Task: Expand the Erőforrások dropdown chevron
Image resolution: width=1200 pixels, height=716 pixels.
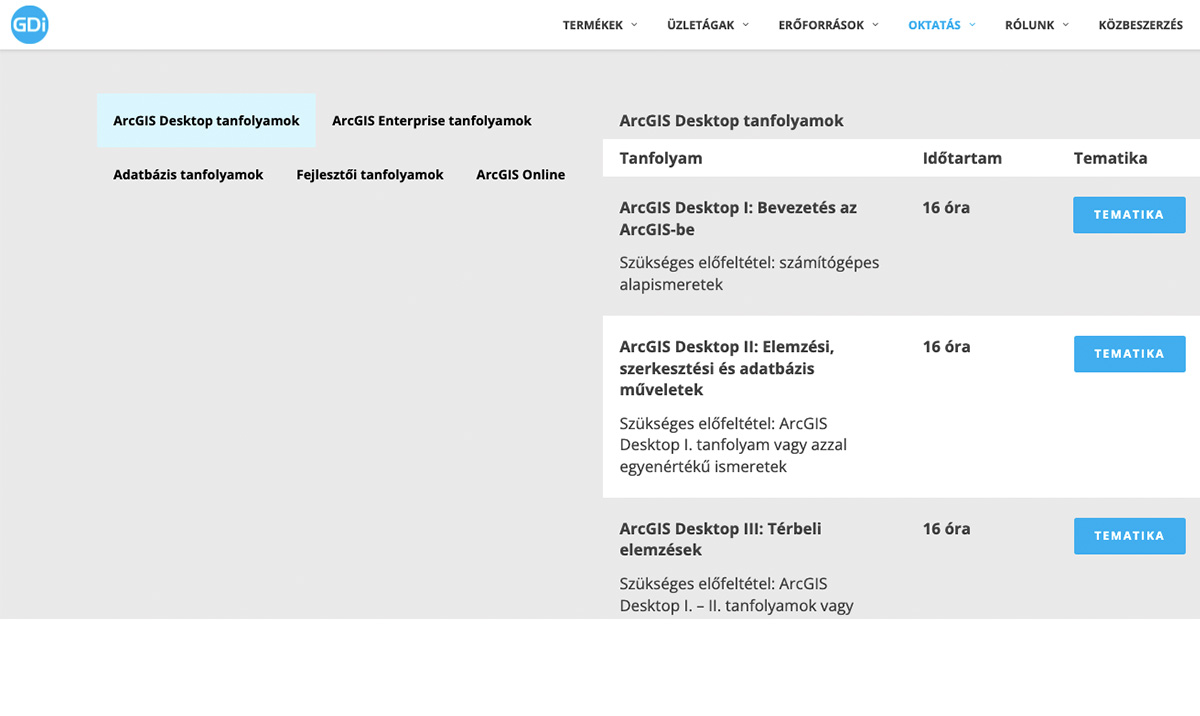Action: pyautogui.click(x=875, y=25)
